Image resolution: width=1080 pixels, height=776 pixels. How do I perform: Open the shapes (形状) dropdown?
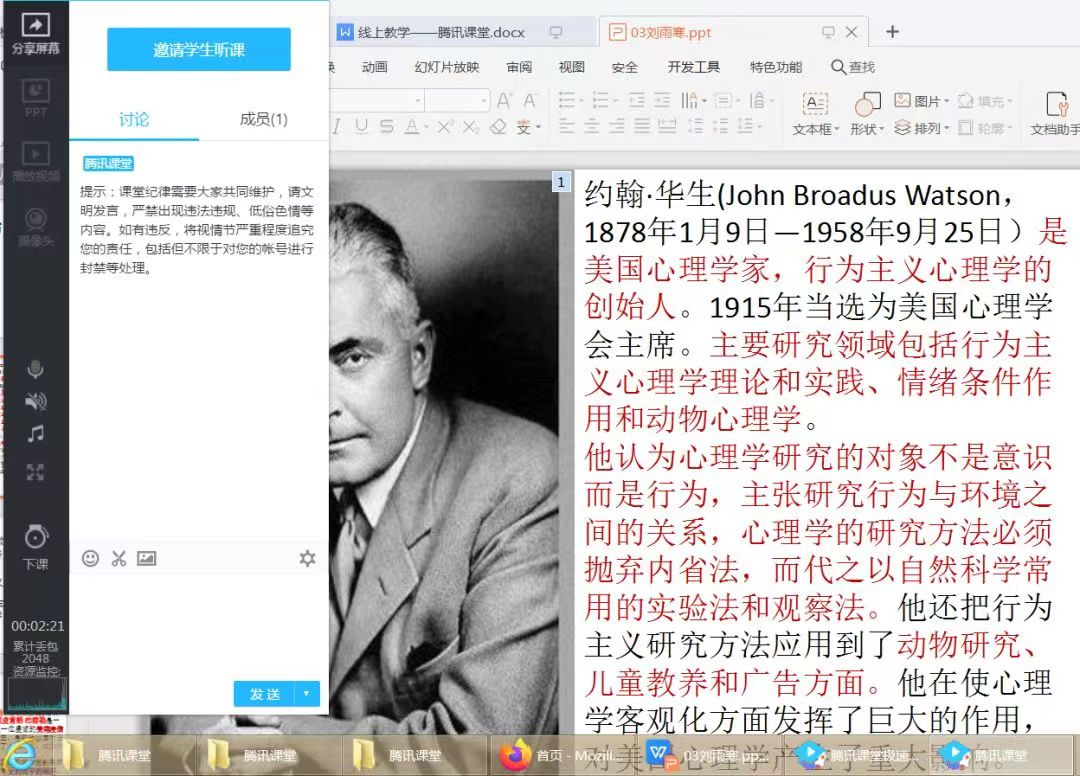point(867,129)
